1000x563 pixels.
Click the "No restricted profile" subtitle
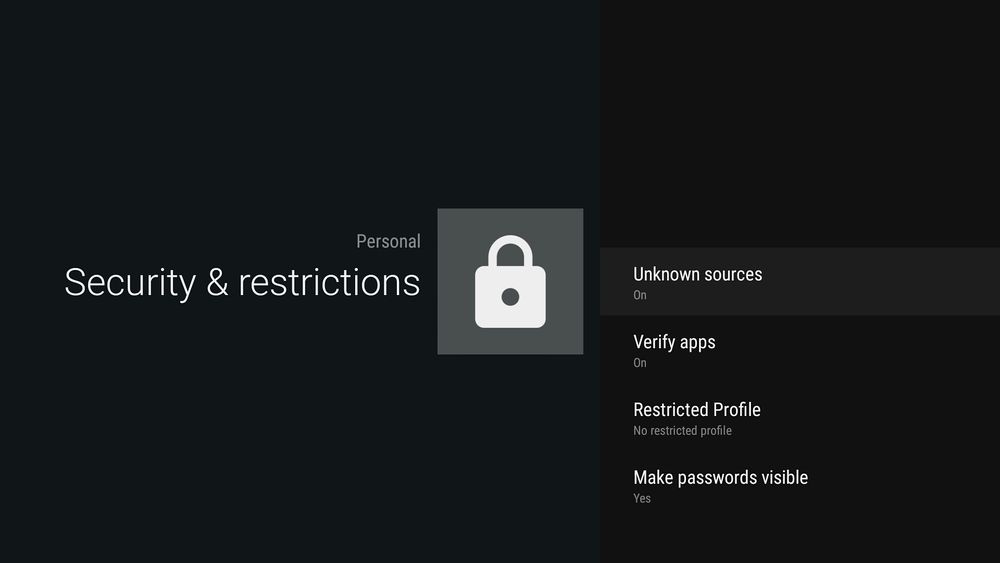point(682,431)
